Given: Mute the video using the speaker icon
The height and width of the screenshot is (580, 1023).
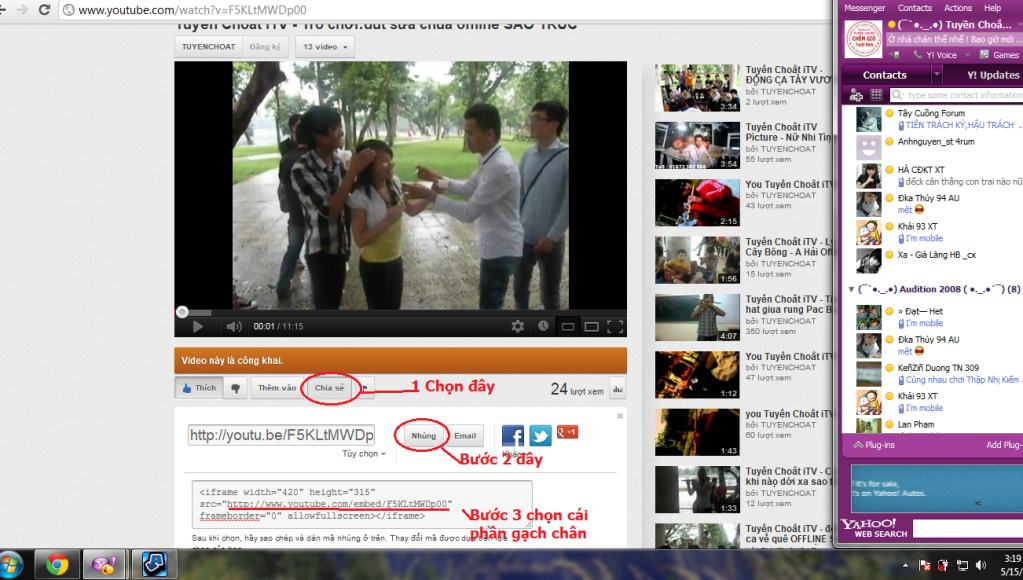Looking at the screenshot, I should click(x=232, y=326).
